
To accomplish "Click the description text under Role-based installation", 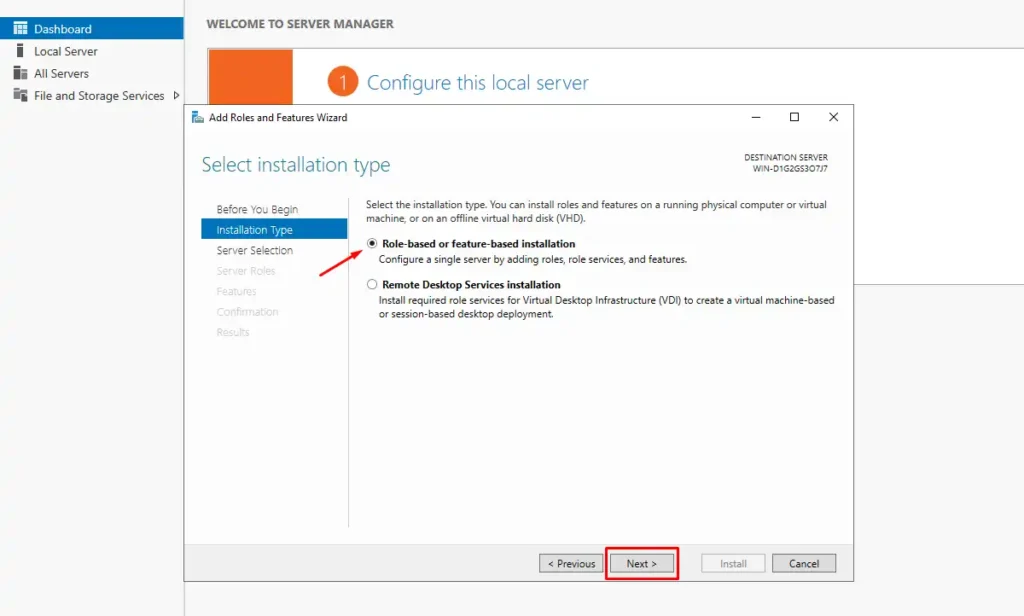I will [x=533, y=259].
